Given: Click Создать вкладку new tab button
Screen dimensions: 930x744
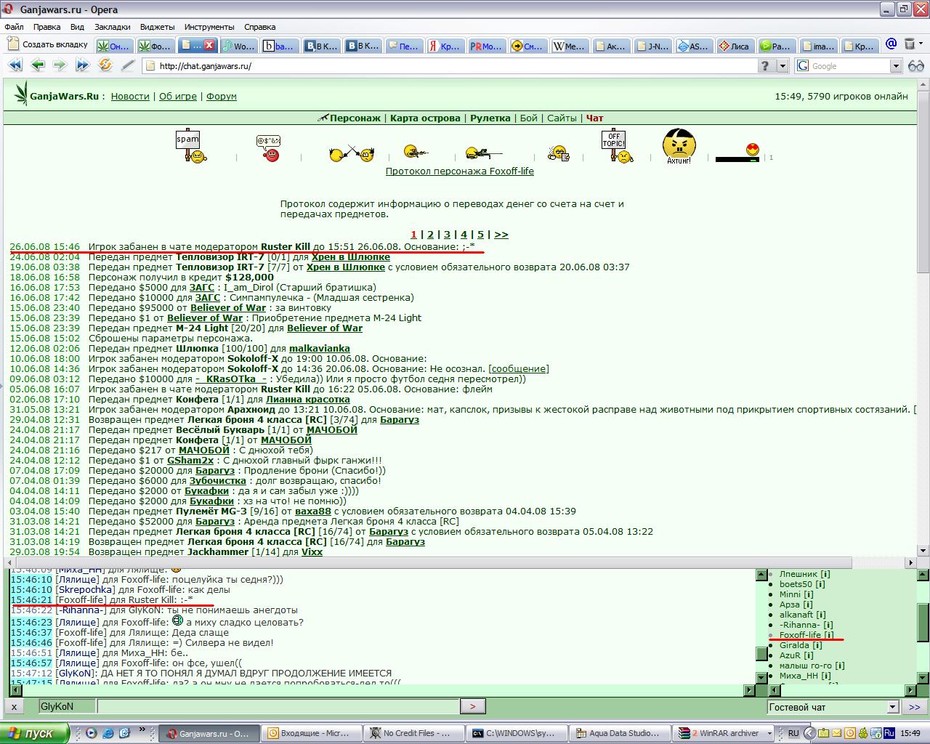Looking at the screenshot, I should [47, 44].
